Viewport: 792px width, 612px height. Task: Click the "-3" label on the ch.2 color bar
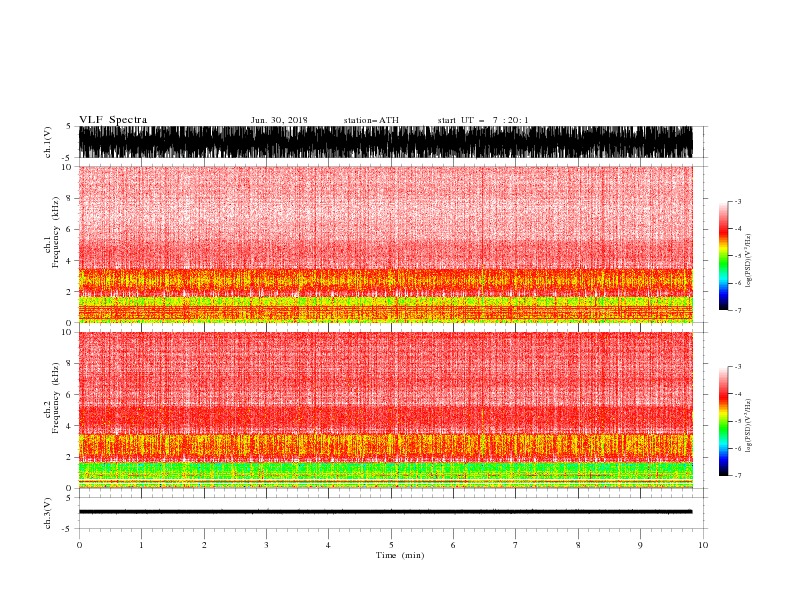737,367
